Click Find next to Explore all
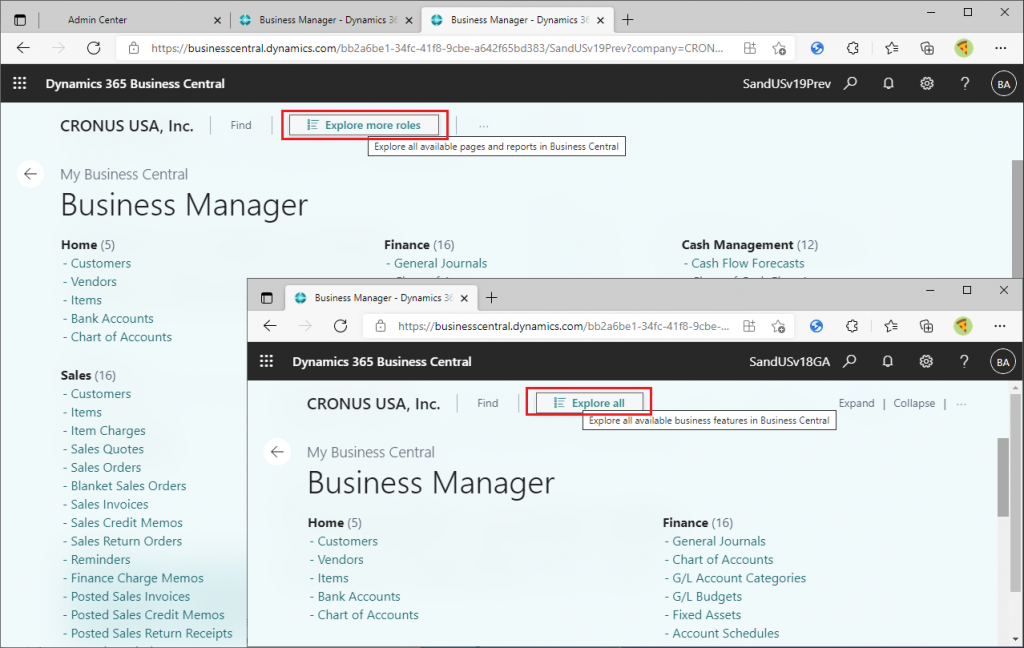 487,403
